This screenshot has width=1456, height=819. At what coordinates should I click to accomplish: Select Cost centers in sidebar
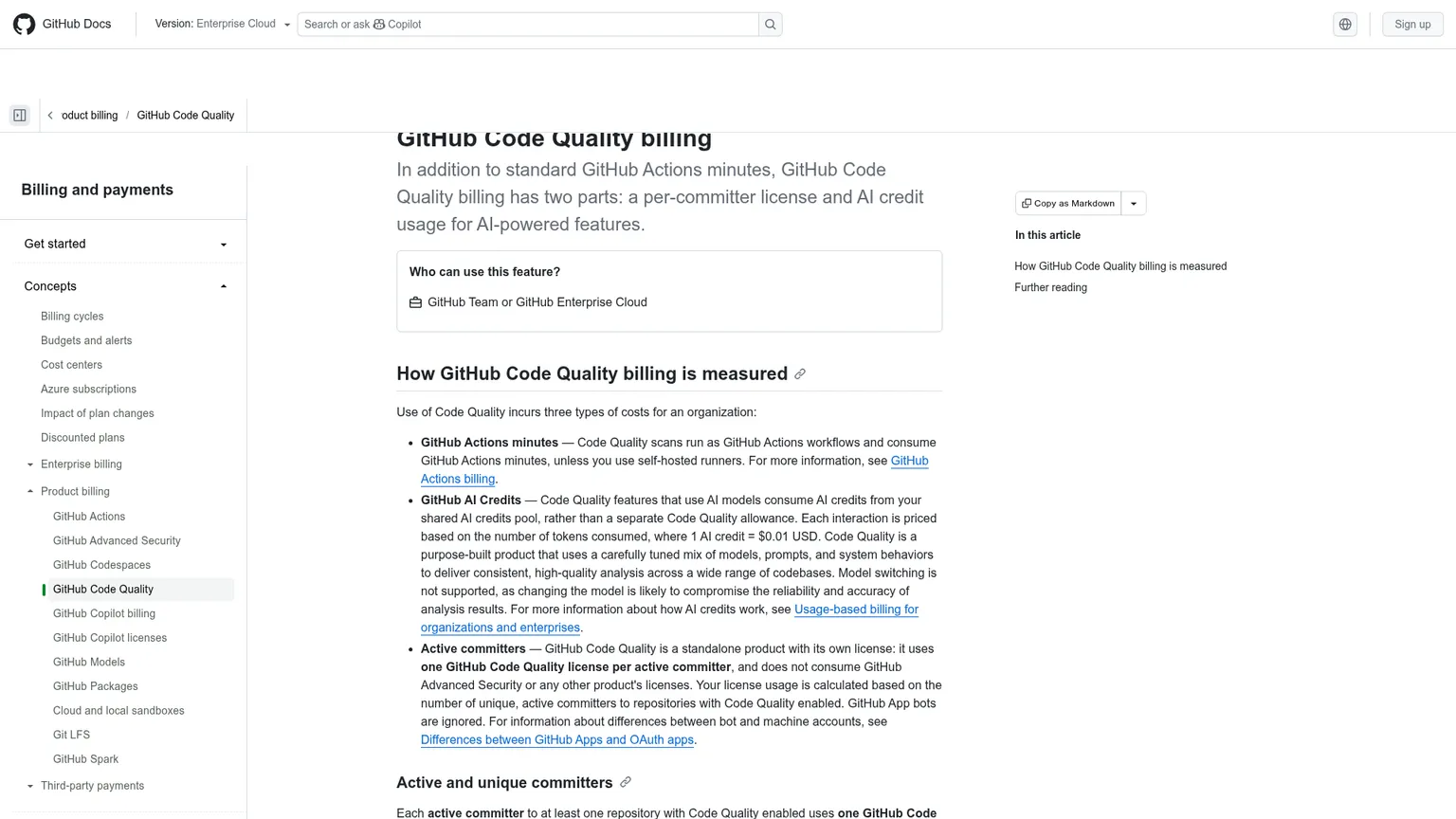[71, 365]
